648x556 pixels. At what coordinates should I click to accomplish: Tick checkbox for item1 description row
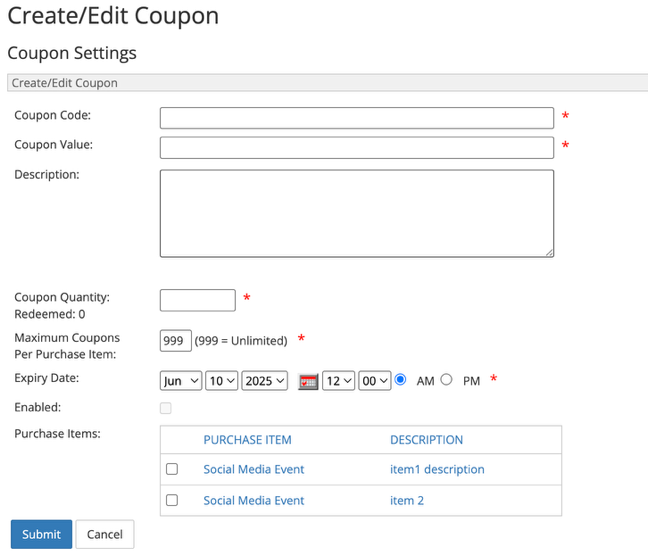(172, 469)
